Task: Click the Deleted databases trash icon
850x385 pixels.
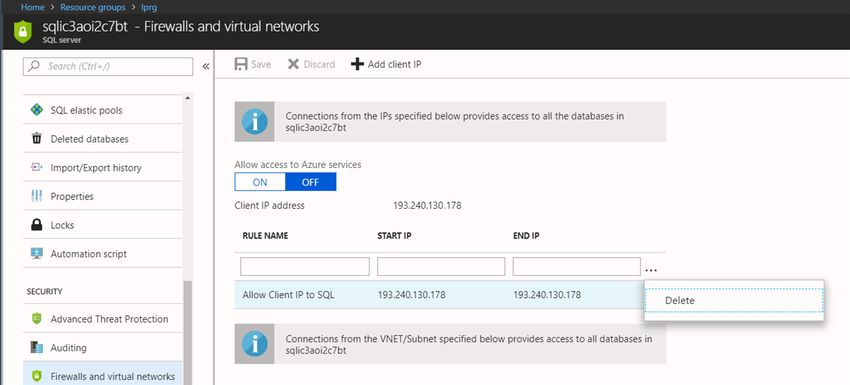Action: pos(37,139)
